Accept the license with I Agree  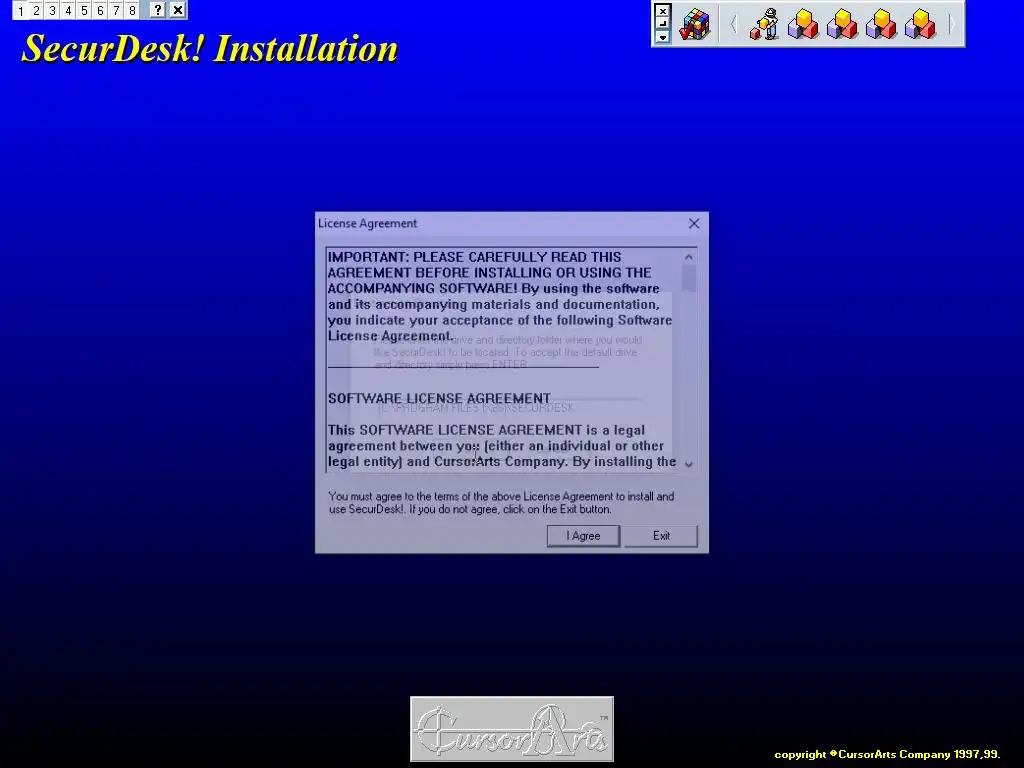pos(583,536)
